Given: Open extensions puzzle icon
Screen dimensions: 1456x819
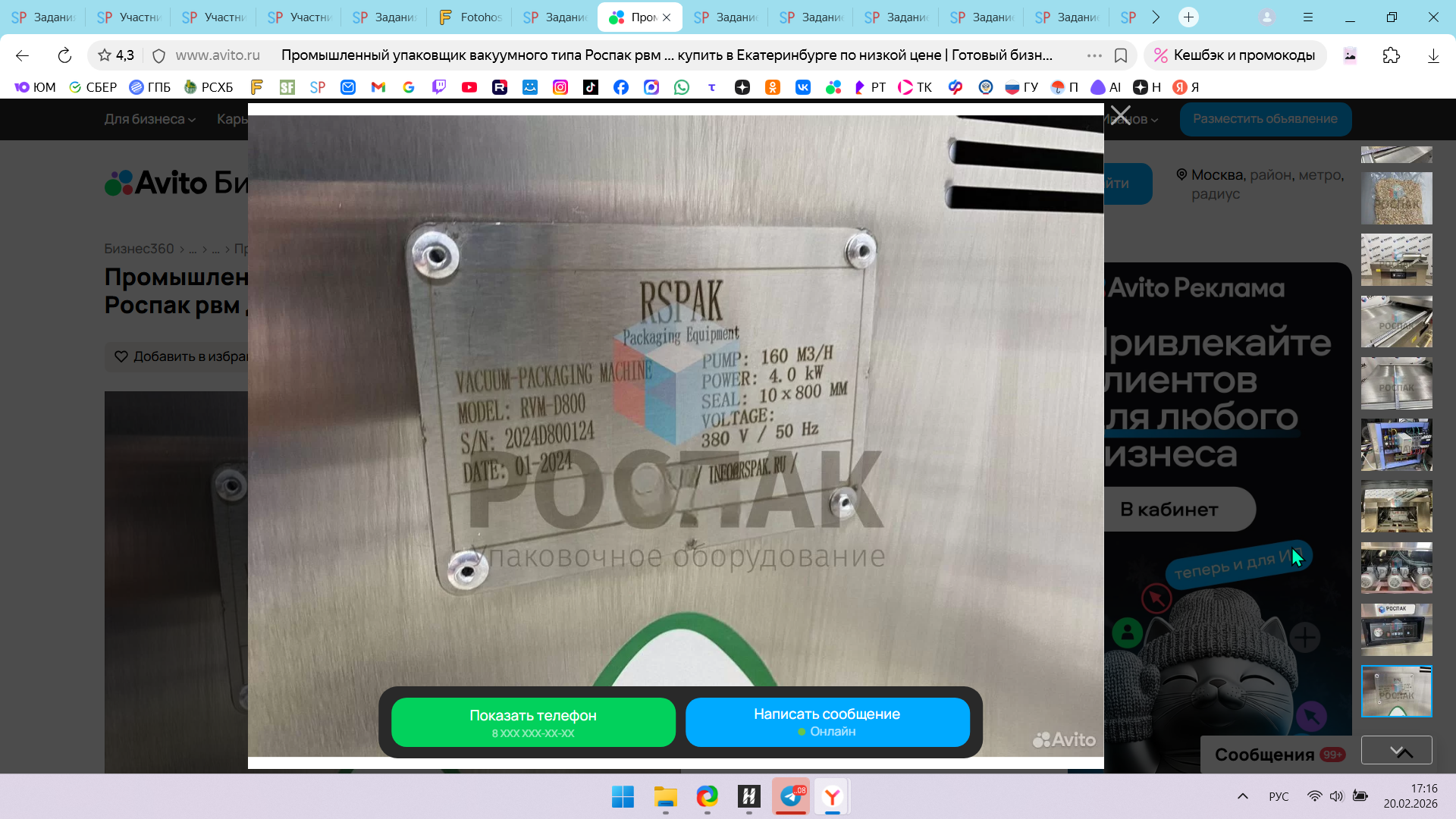Looking at the screenshot, I should click(x=1392, y=55).
